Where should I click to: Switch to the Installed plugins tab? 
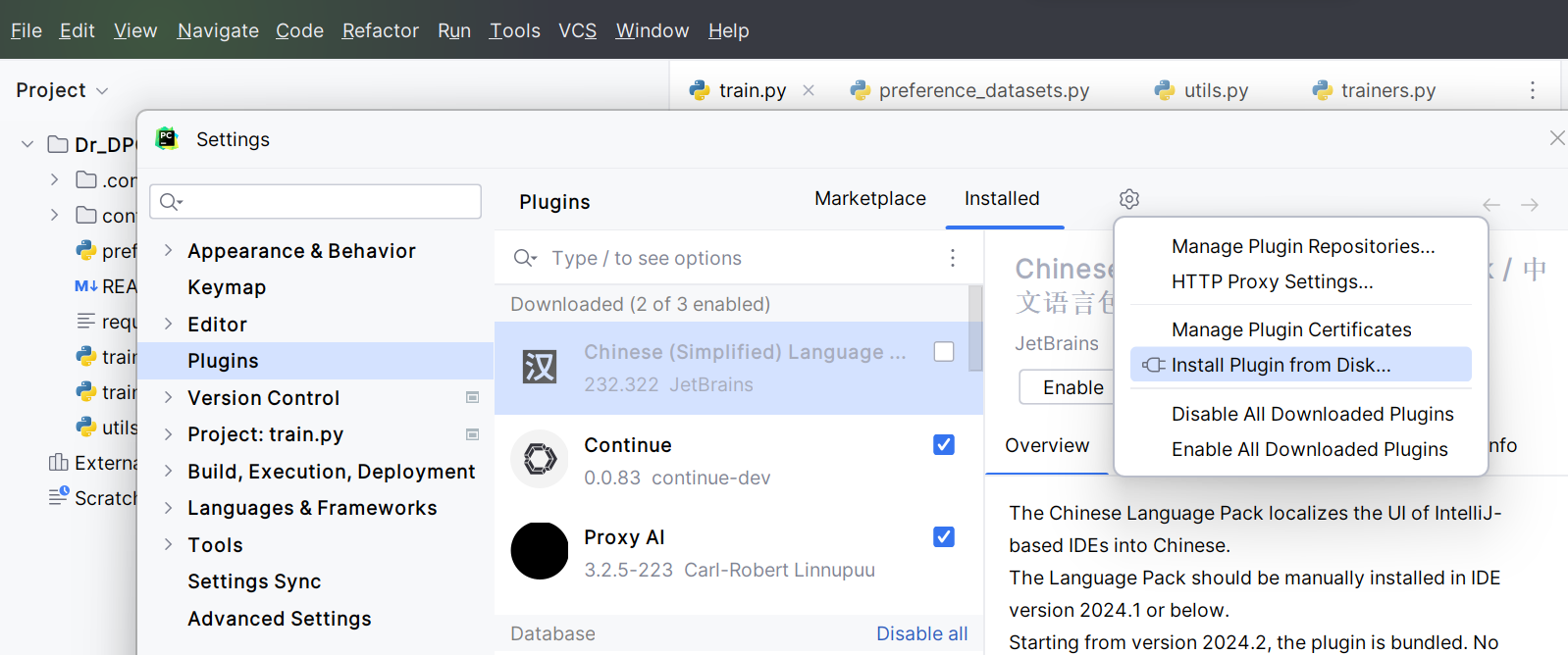tap(1002, 198)
